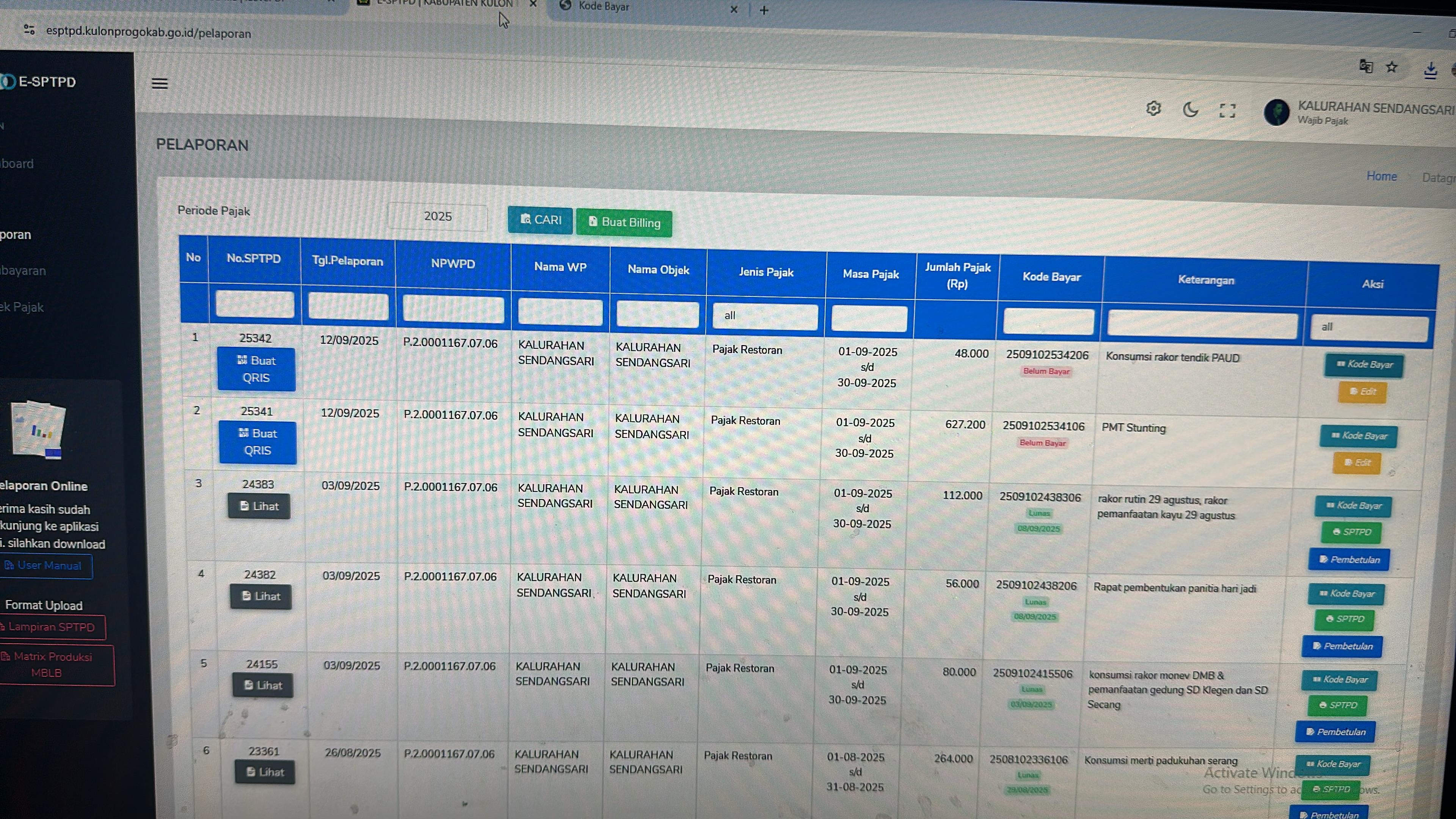The height and width of the screenshot is (819, 1456).
Task: Open the hamburger sidebar menu icon
Action: (x=159, y=84)
